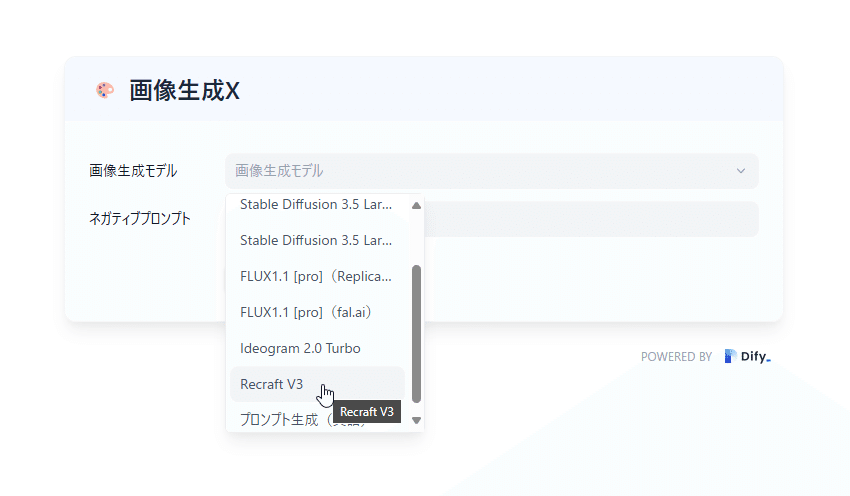Select first Stable Diffusion 3.5 Lar... option
The width and height of the screenshot is (850, 496).
317,204
